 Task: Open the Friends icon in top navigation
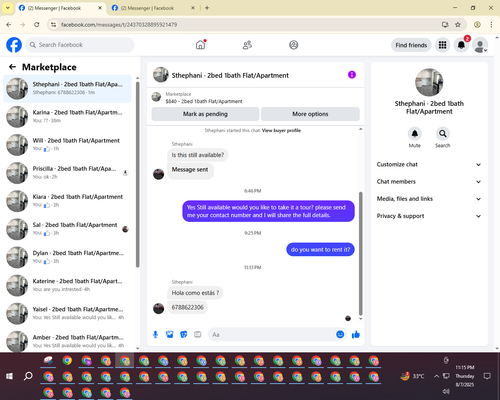click(x=247, y=45)
